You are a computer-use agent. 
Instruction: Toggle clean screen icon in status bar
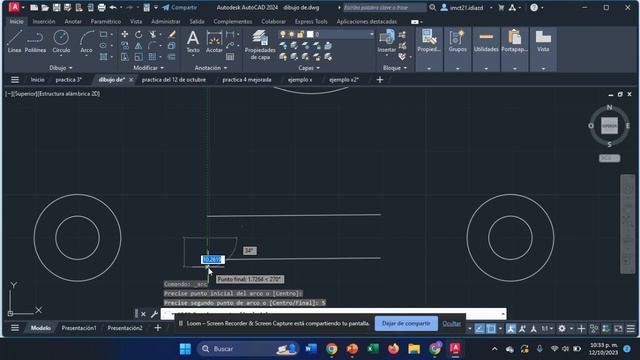tap(619, 329)
